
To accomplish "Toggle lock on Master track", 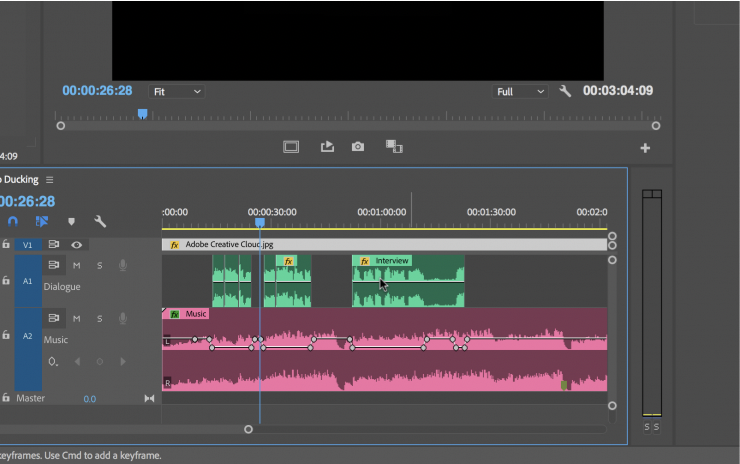I will click(x=6, y=398).
